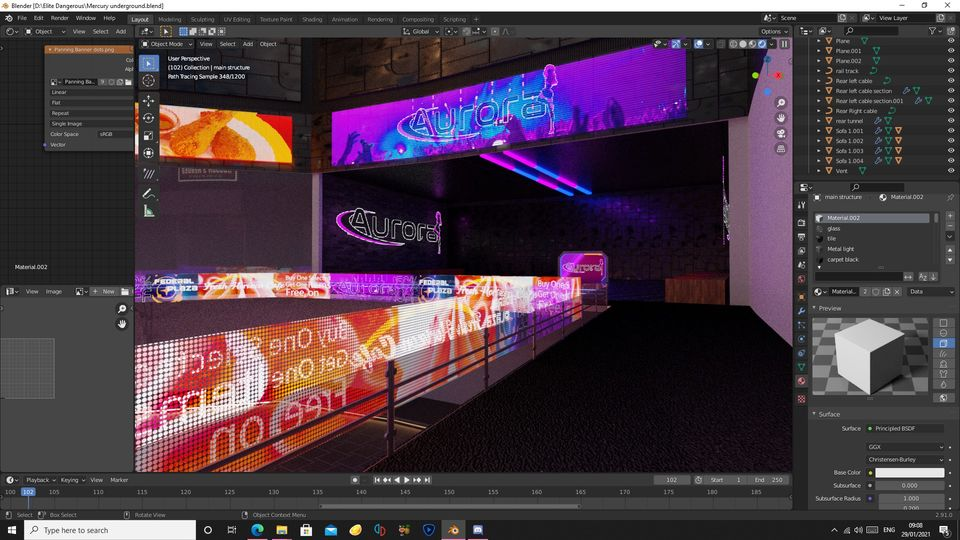This screenshot has width=960, height=540.
Task: Switch to the Shading workspace tab
Action: [312, 19]
